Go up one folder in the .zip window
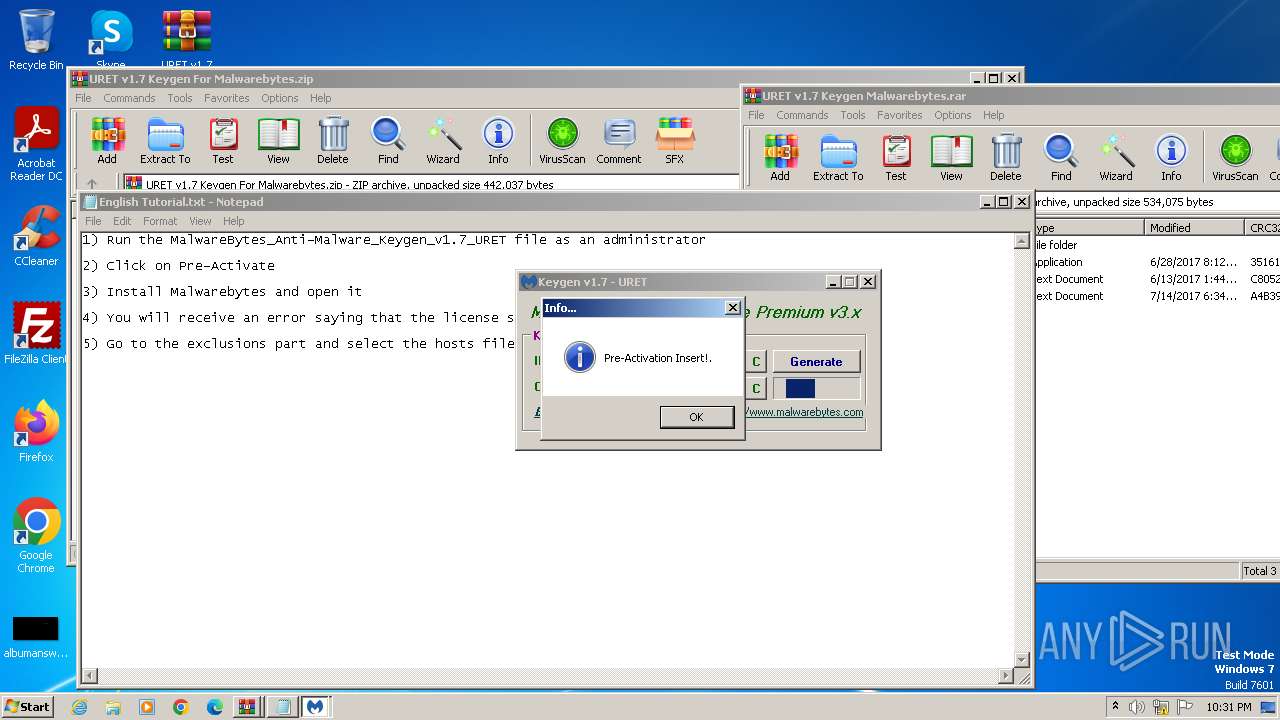The width and height of the screenshot is (1280, 720). [92, 184]
